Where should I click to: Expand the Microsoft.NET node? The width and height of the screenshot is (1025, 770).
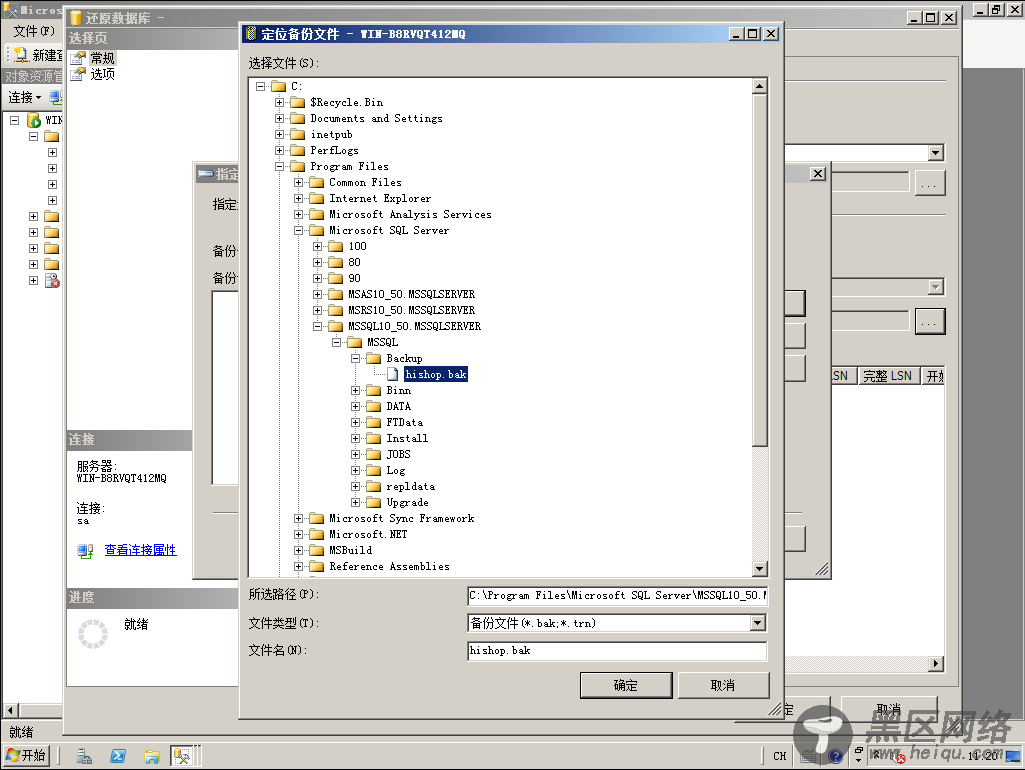pos(298,534)
